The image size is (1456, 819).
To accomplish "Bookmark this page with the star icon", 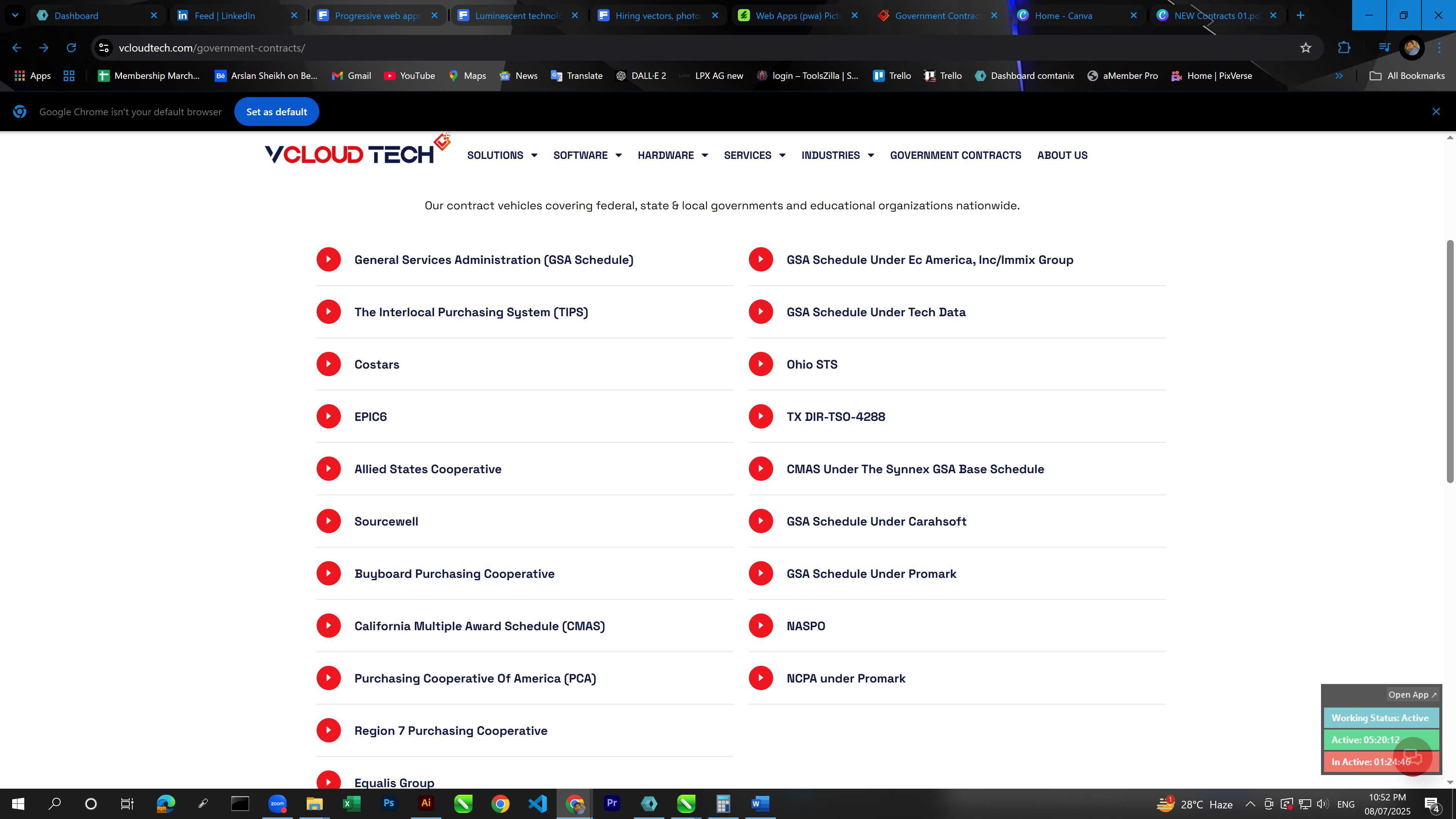I will pyautogui.click(x=1305, y=48).
